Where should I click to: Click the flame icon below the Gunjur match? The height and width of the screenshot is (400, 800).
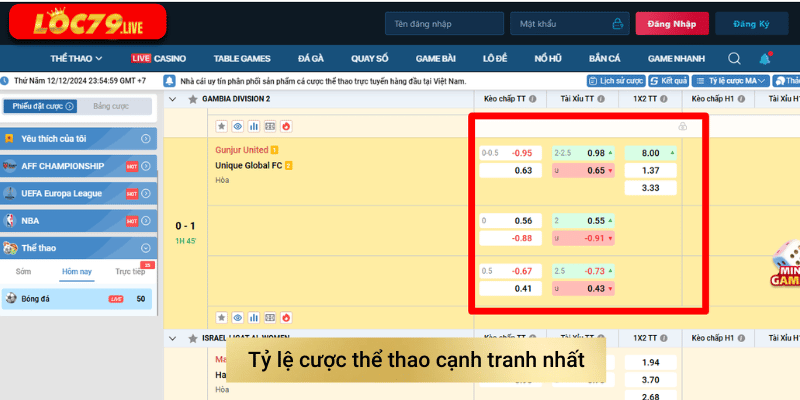(x=286, y=317)
